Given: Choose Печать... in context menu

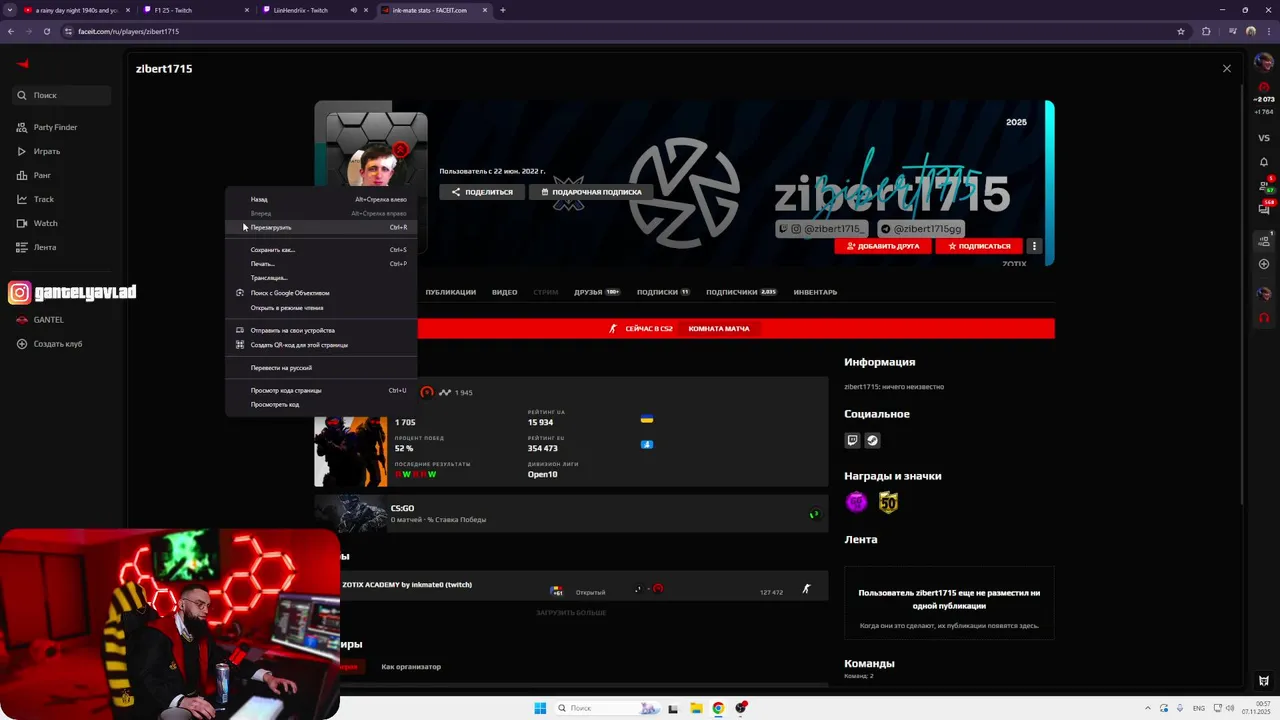Looking at the screenshot, I should [x=320, y=264].
